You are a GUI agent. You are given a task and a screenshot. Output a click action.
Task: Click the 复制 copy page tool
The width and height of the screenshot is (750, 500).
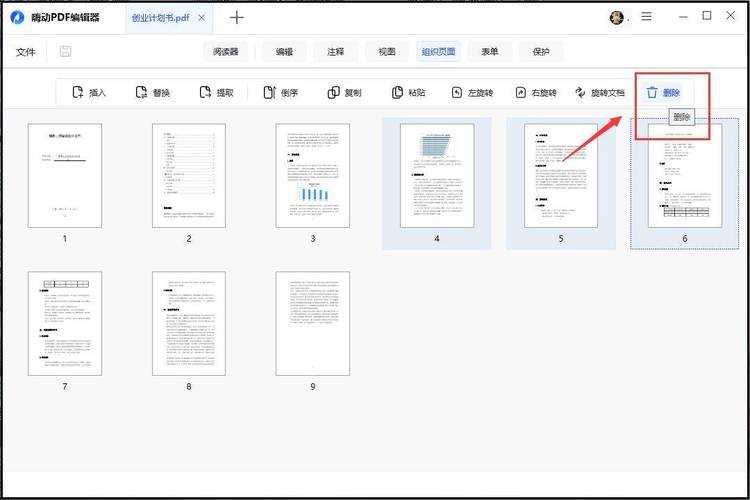click(344, 92)
